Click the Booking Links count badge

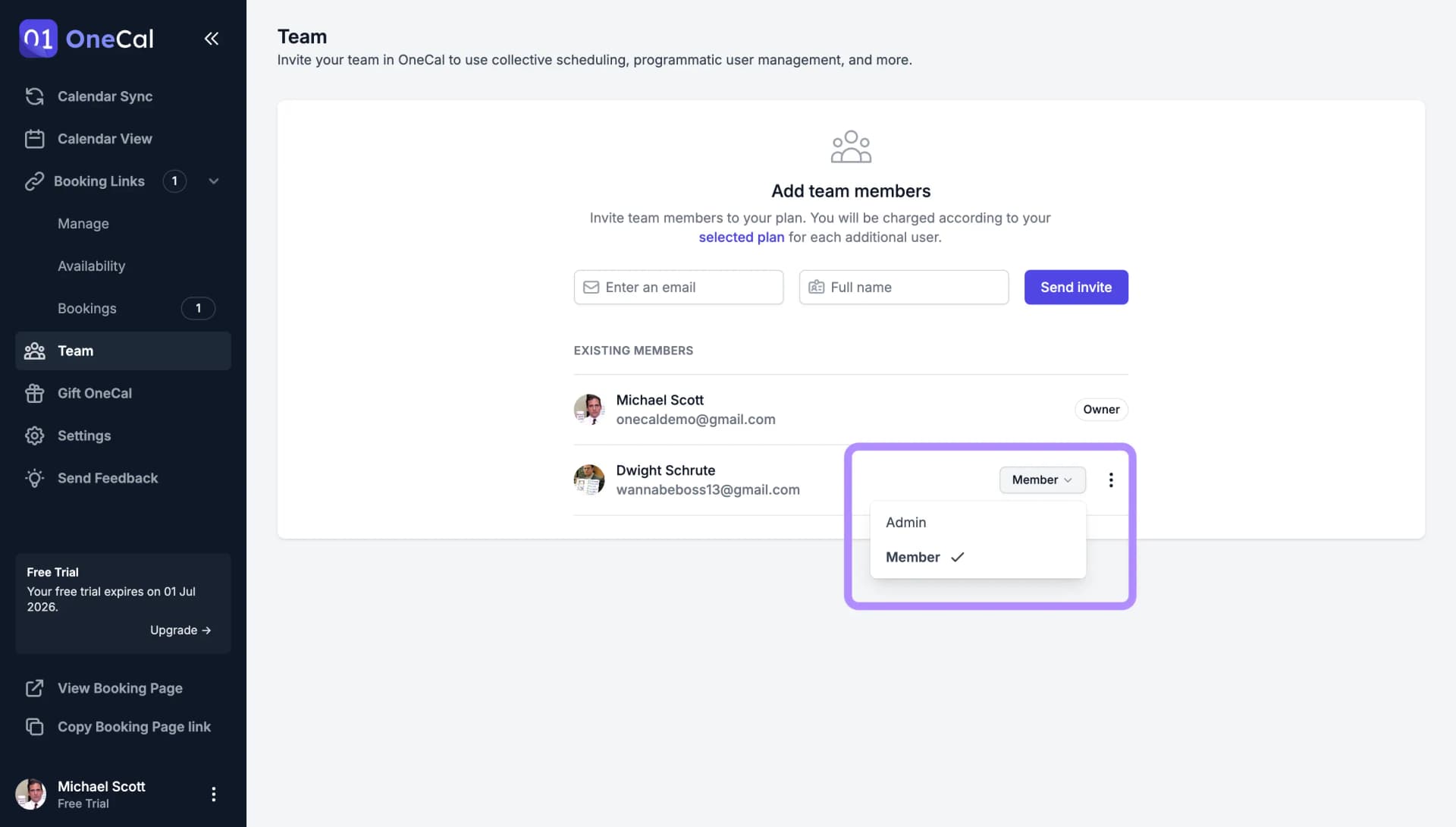pyautogui.click(x=174, y=181)
